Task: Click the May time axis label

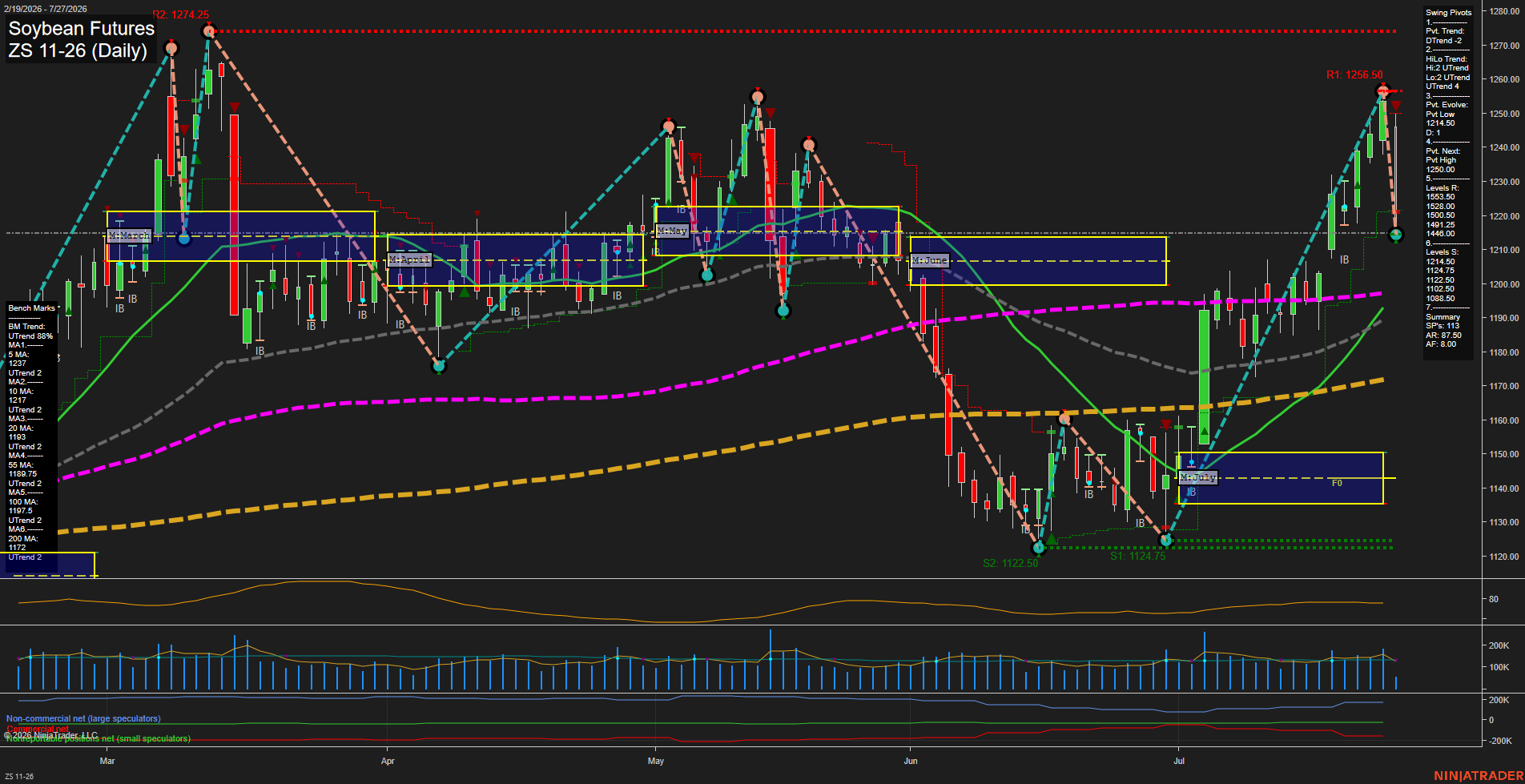Action: coord(656,761)
